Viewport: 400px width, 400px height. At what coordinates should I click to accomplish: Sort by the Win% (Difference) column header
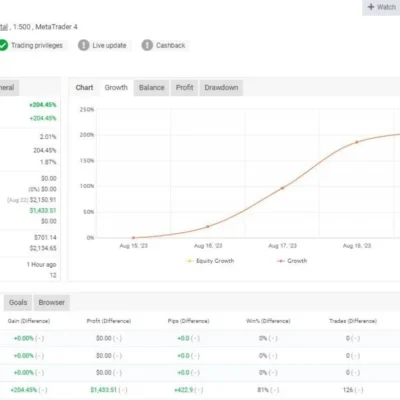coord(268,321)
